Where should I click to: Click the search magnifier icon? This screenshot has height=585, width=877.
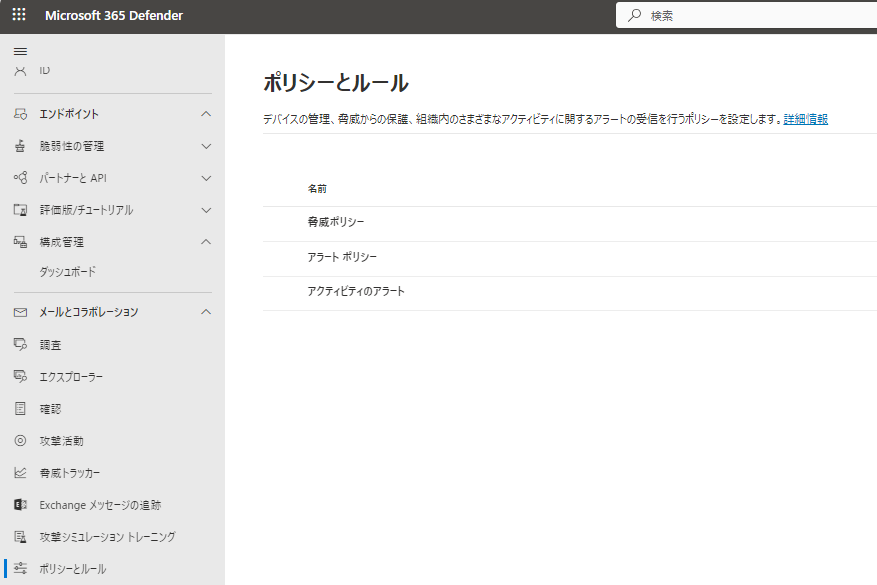click(634, 16)
